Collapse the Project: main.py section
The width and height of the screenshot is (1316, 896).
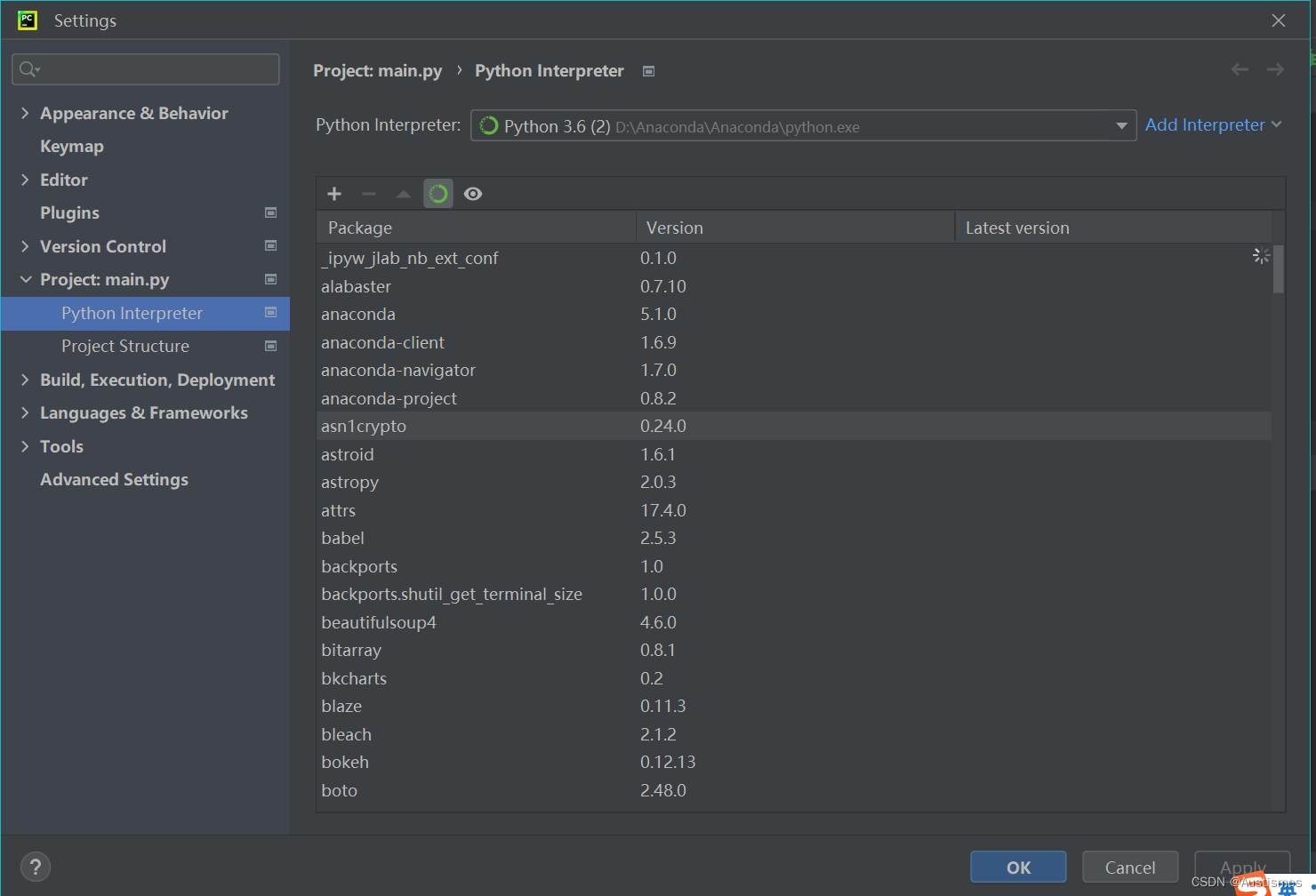tap(25, 279)
